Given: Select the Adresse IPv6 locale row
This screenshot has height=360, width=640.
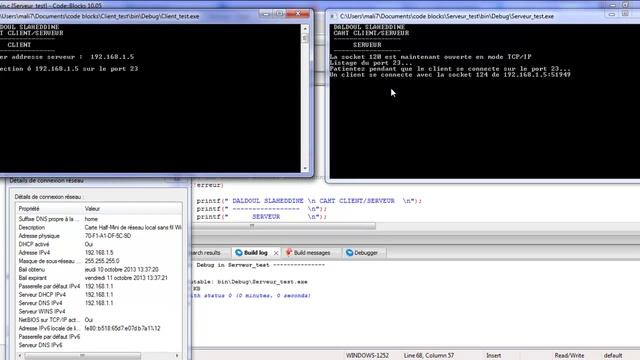Looking at the screenshot, I should point(99,328).
